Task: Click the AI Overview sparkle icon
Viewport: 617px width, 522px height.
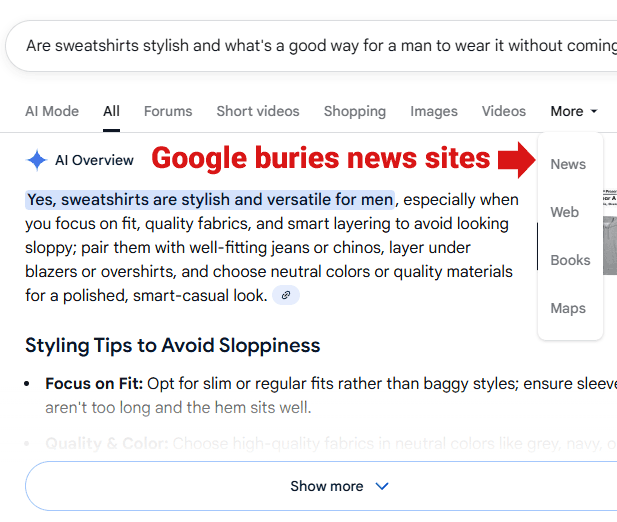Action: click(37, 160)
